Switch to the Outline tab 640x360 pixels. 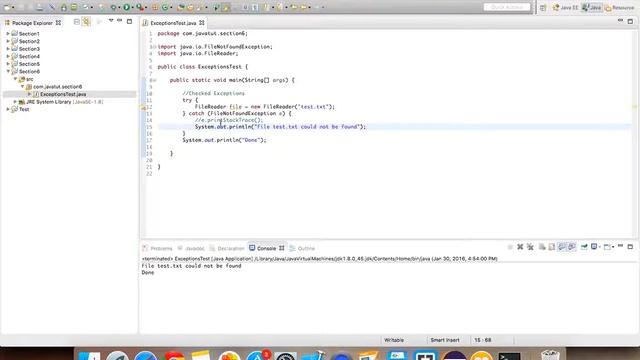[302, 248]
